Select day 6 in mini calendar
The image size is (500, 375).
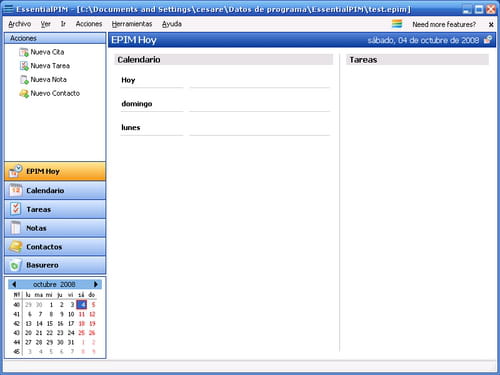point(30,314)
